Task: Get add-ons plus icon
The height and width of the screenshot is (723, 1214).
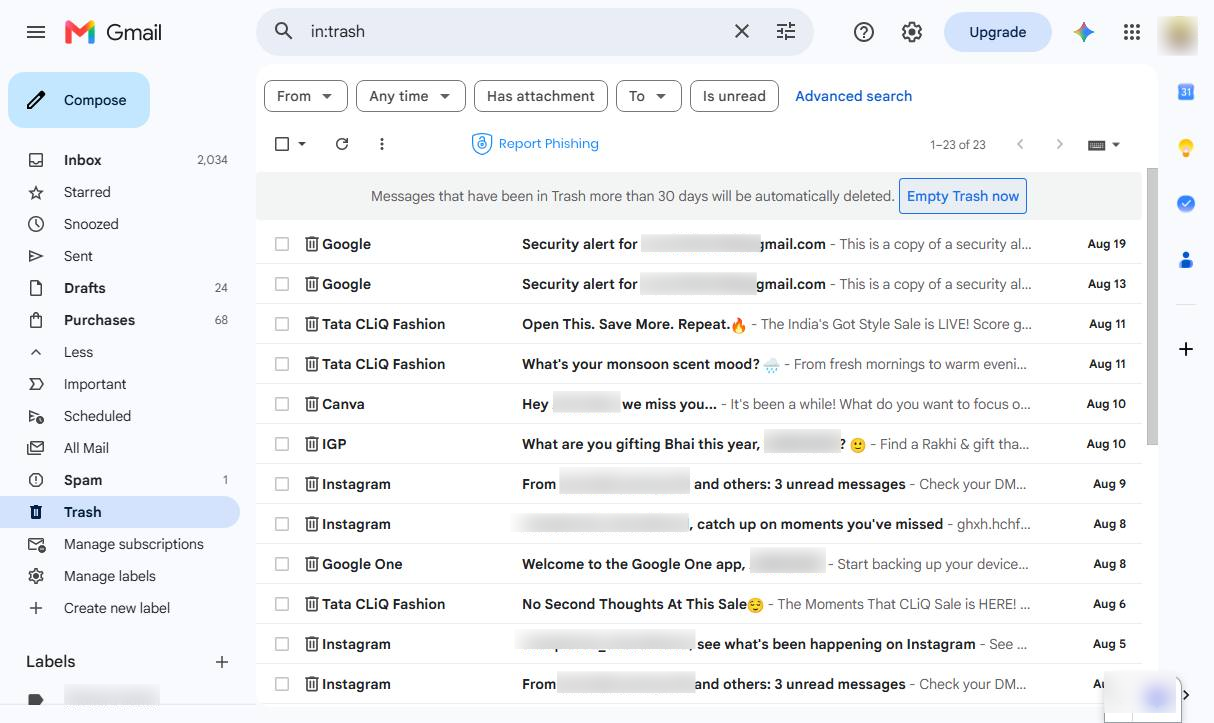Action: point(1186,349)
